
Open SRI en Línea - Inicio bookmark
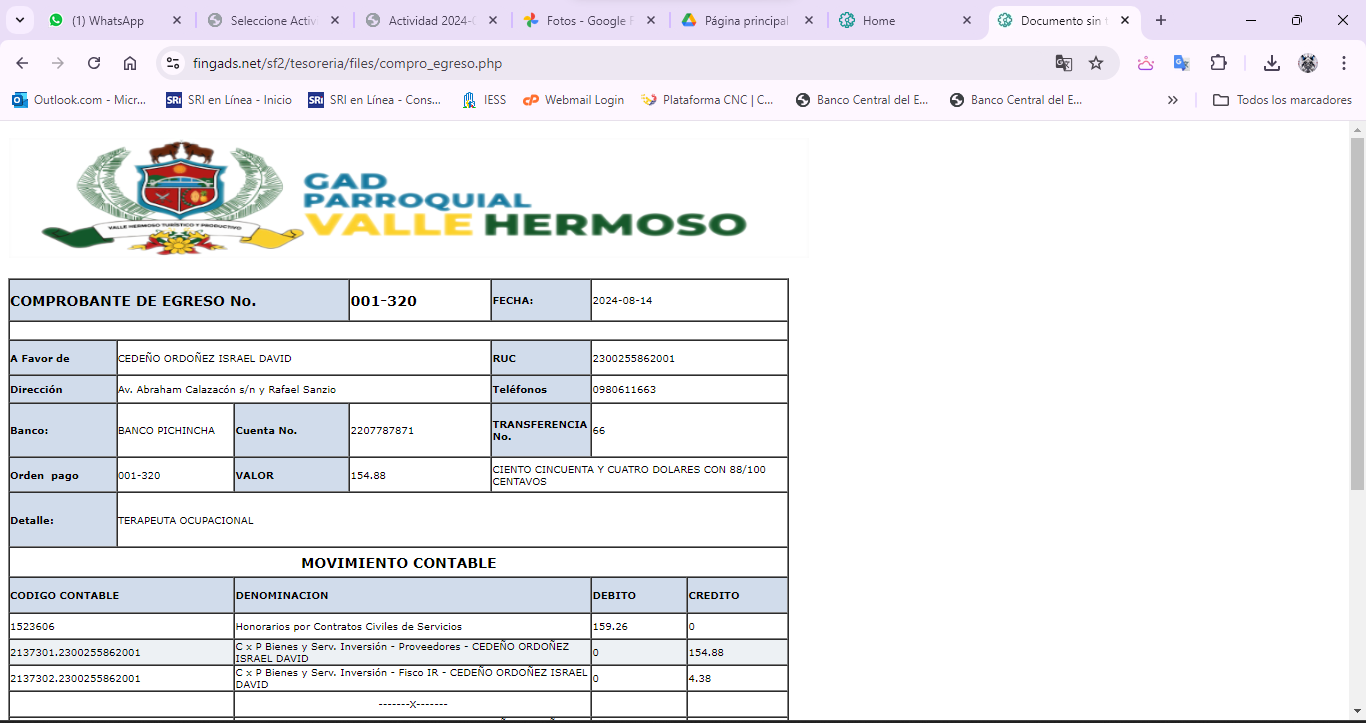pyautogui.click(x=229, y=100)
